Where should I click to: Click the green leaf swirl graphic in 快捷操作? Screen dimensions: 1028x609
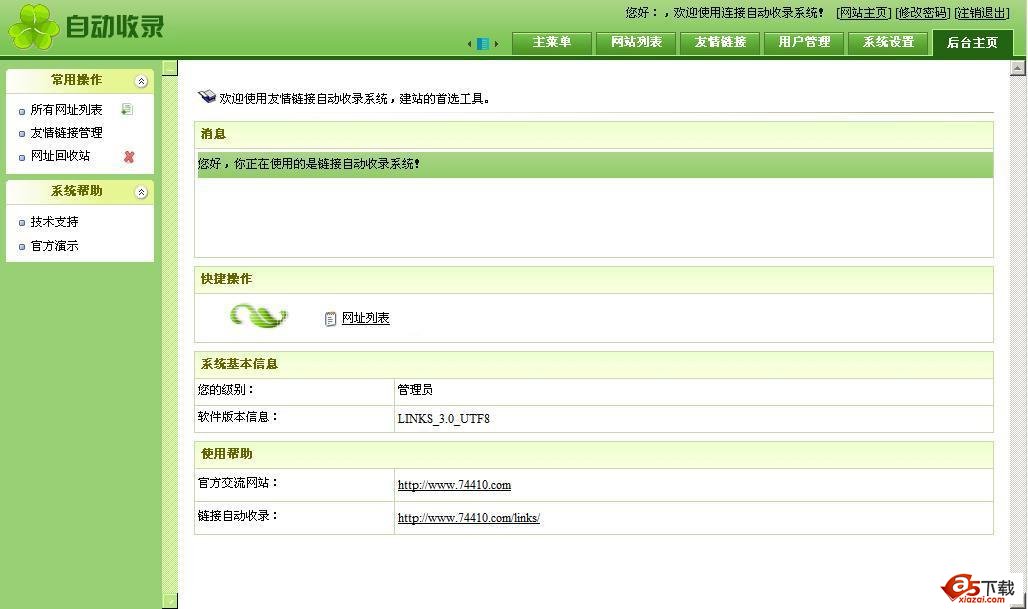pyautogui.click(x=259, y=316)
